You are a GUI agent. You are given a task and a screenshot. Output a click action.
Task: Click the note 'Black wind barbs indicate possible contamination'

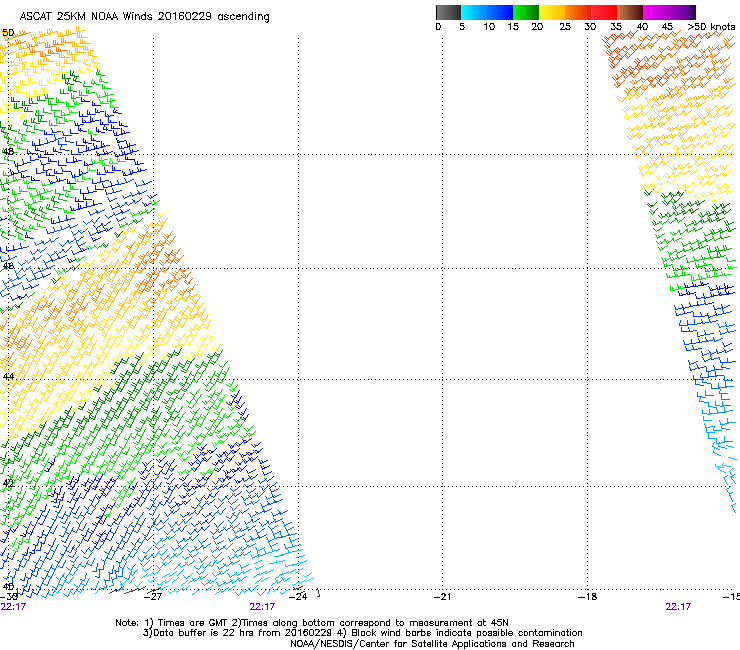point(467,633)
